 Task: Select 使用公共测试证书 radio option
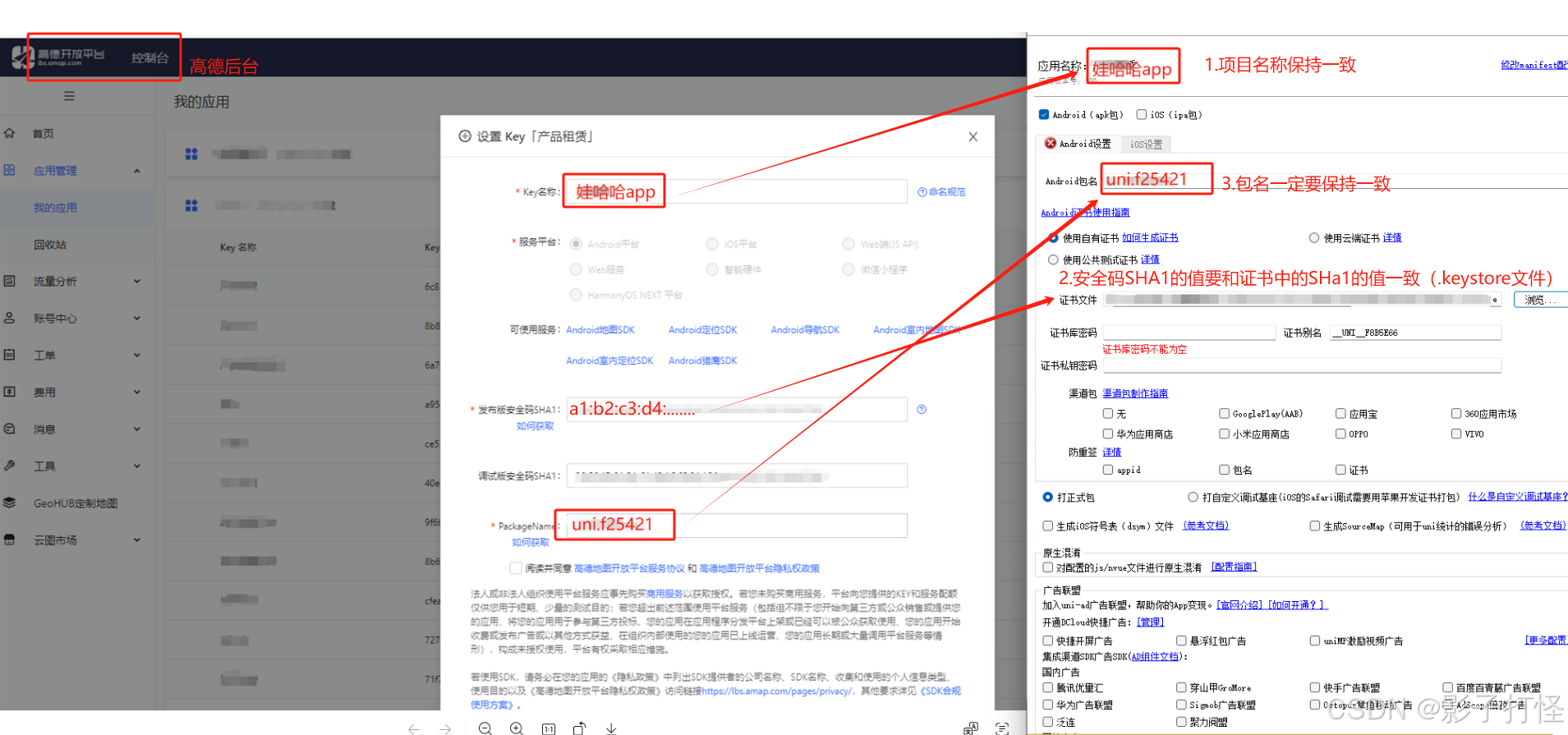[x=1053, y=260]
